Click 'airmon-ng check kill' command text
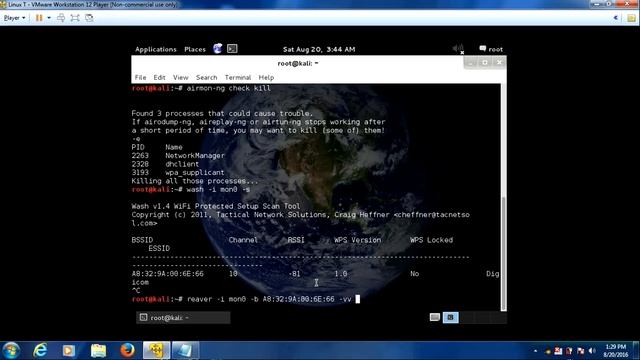This screenshot has height=360, width=640. point(229,88)
